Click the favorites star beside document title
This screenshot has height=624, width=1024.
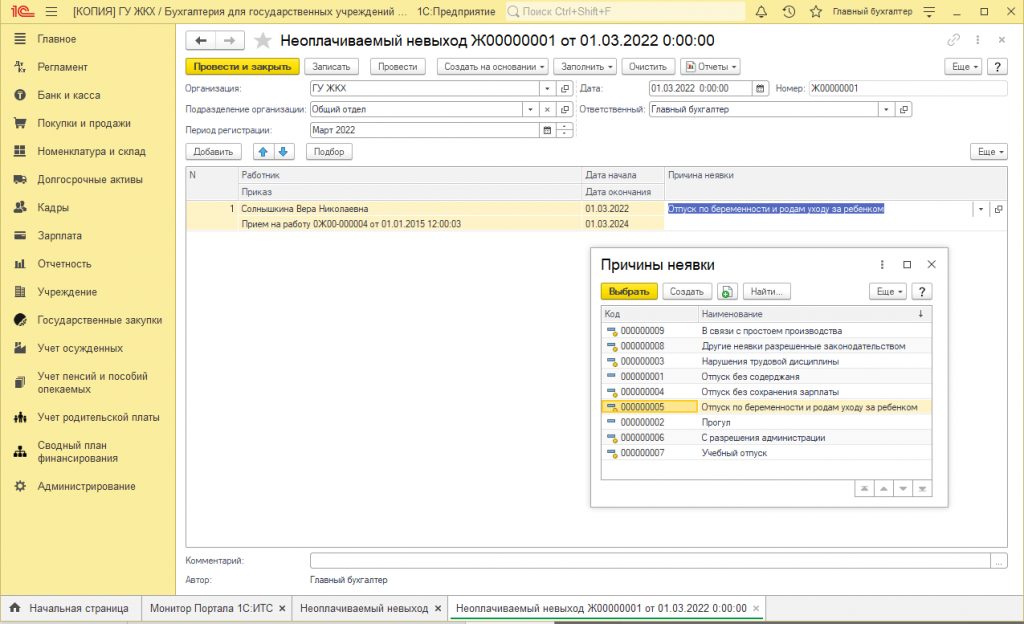tap(263, 40)
